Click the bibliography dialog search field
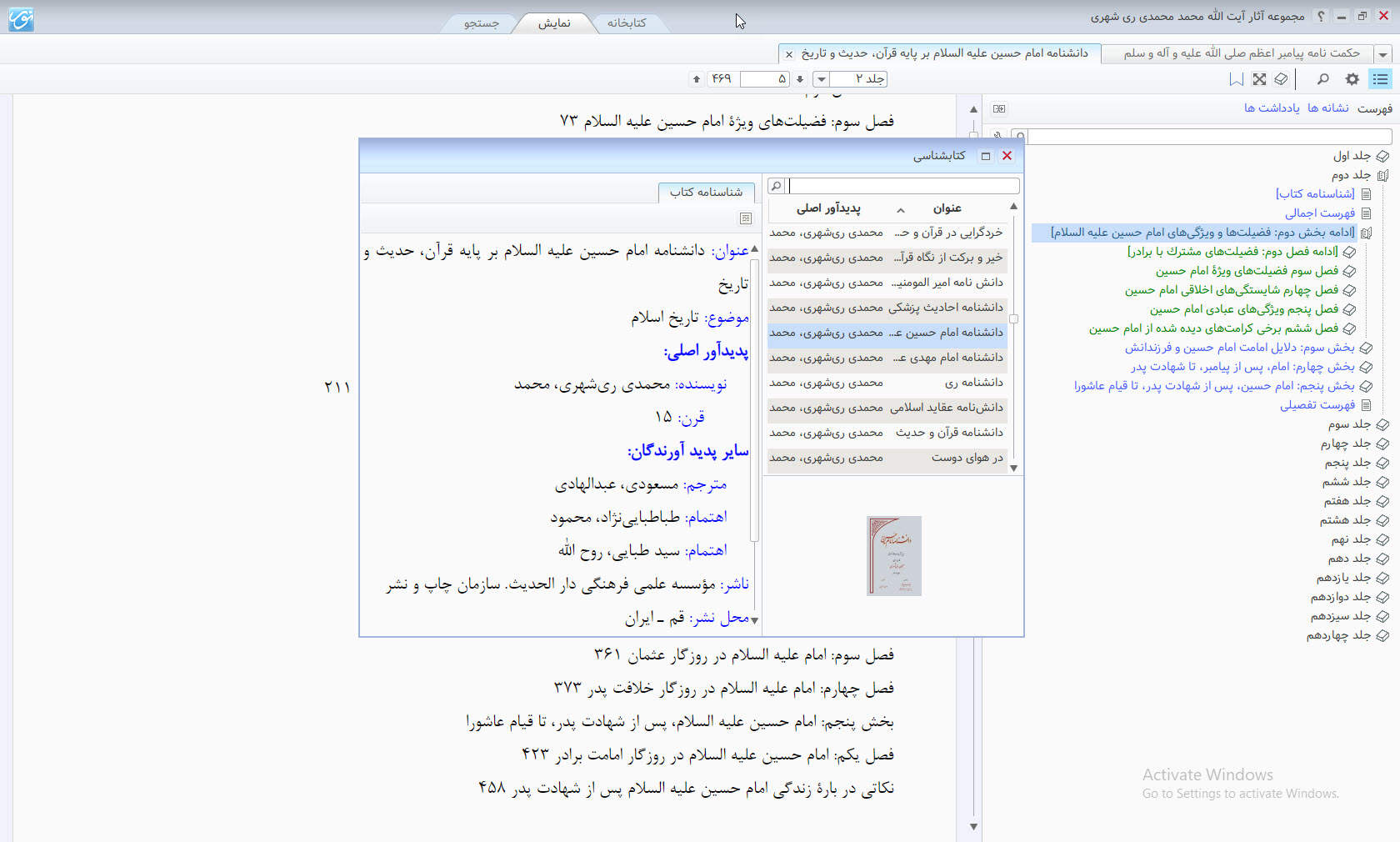Image resolution: width=1400 pixels, height=842 pixels. (x=903, y=186)
